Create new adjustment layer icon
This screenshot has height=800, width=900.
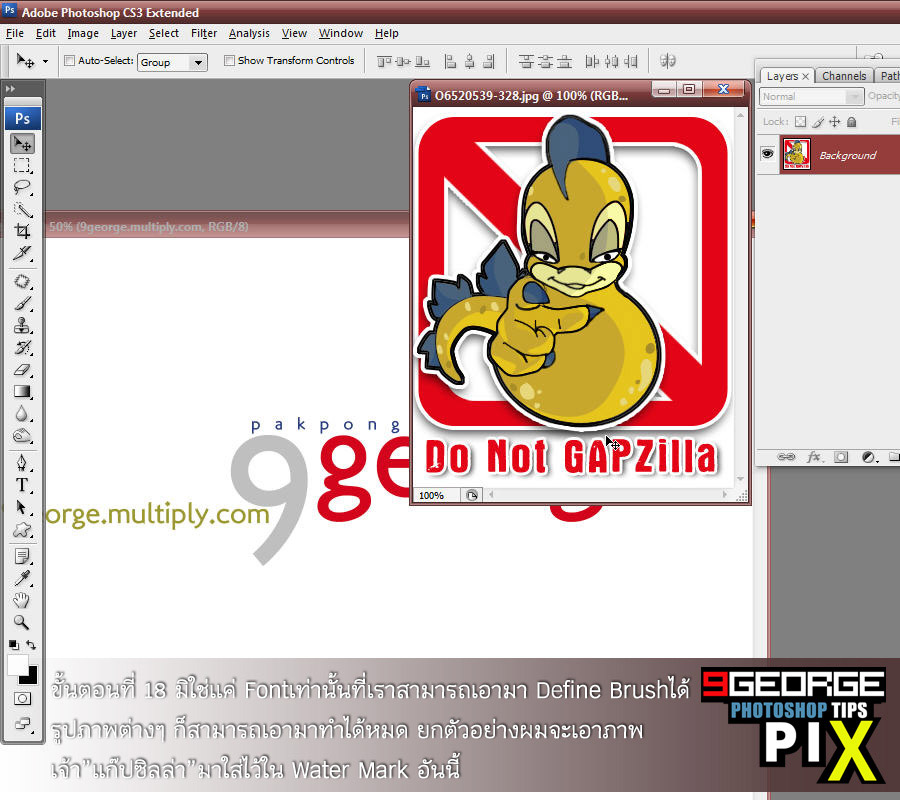point(869,457)
